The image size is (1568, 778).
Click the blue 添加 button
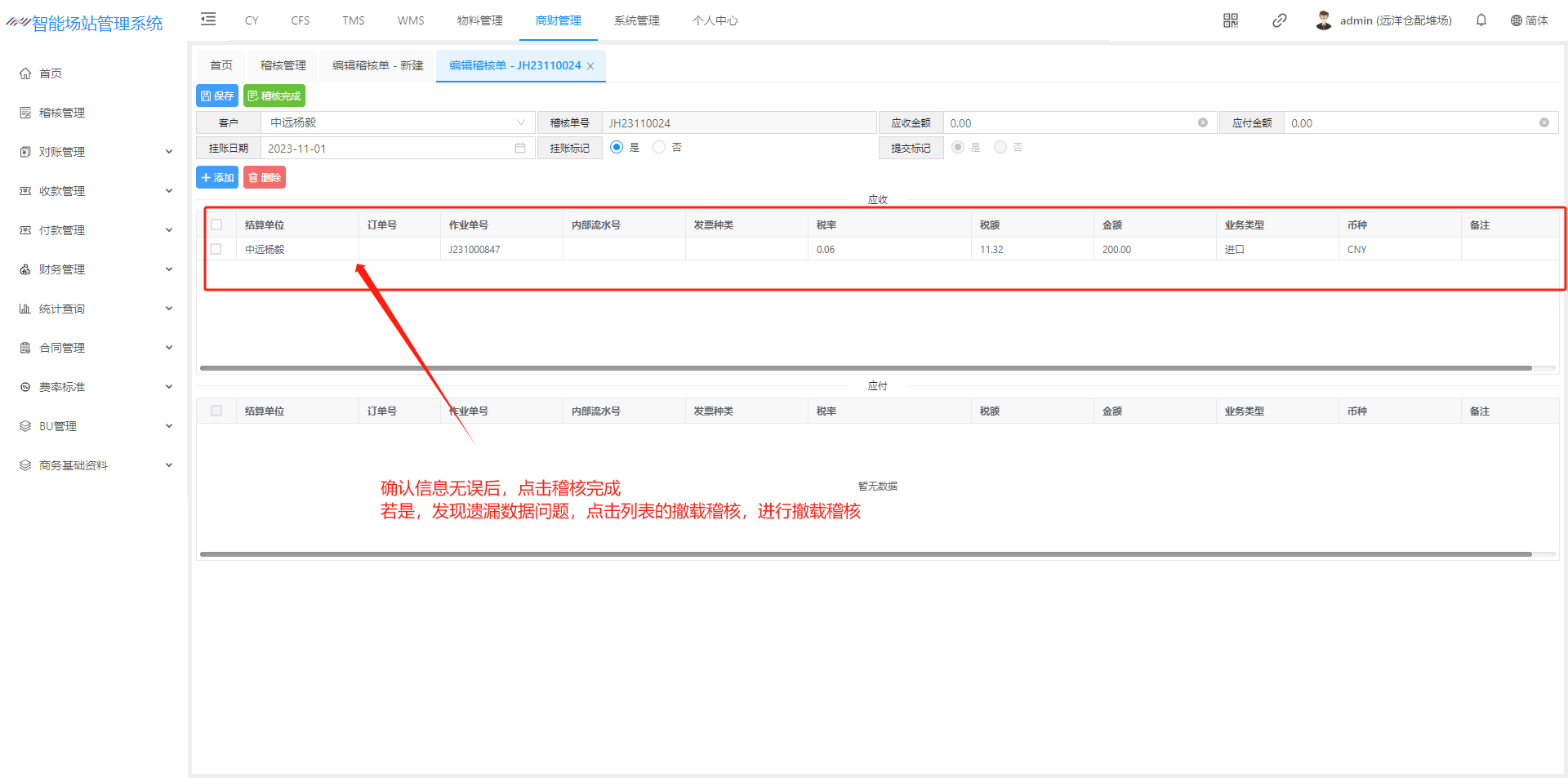pos(217,178)
